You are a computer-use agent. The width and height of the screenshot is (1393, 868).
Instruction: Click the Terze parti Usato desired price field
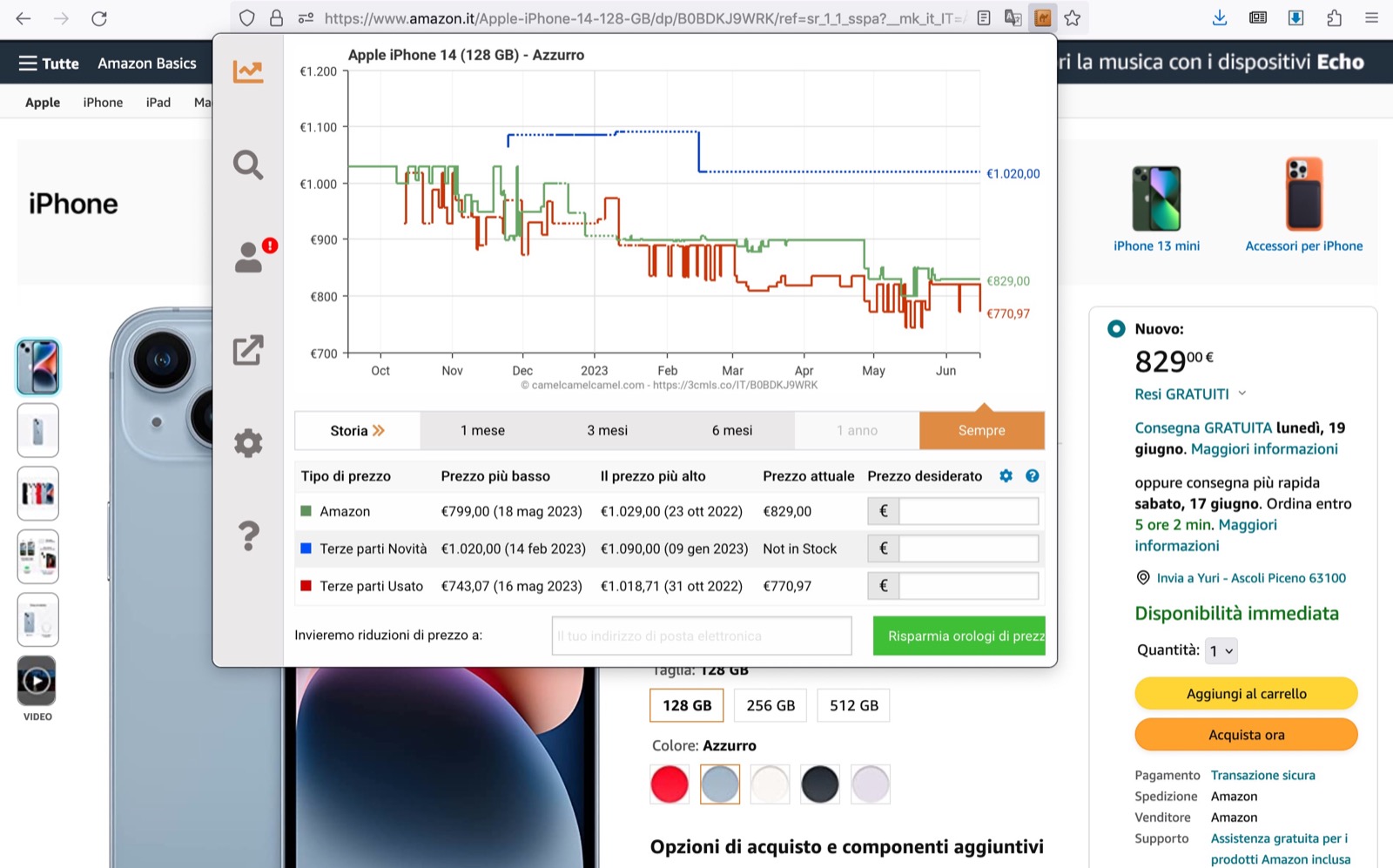point(968,586)
